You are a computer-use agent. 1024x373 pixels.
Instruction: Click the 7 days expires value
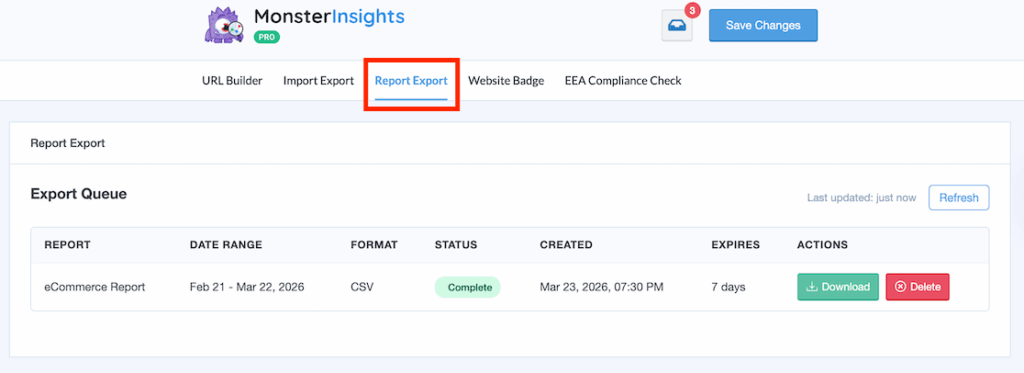coord(728,287)
